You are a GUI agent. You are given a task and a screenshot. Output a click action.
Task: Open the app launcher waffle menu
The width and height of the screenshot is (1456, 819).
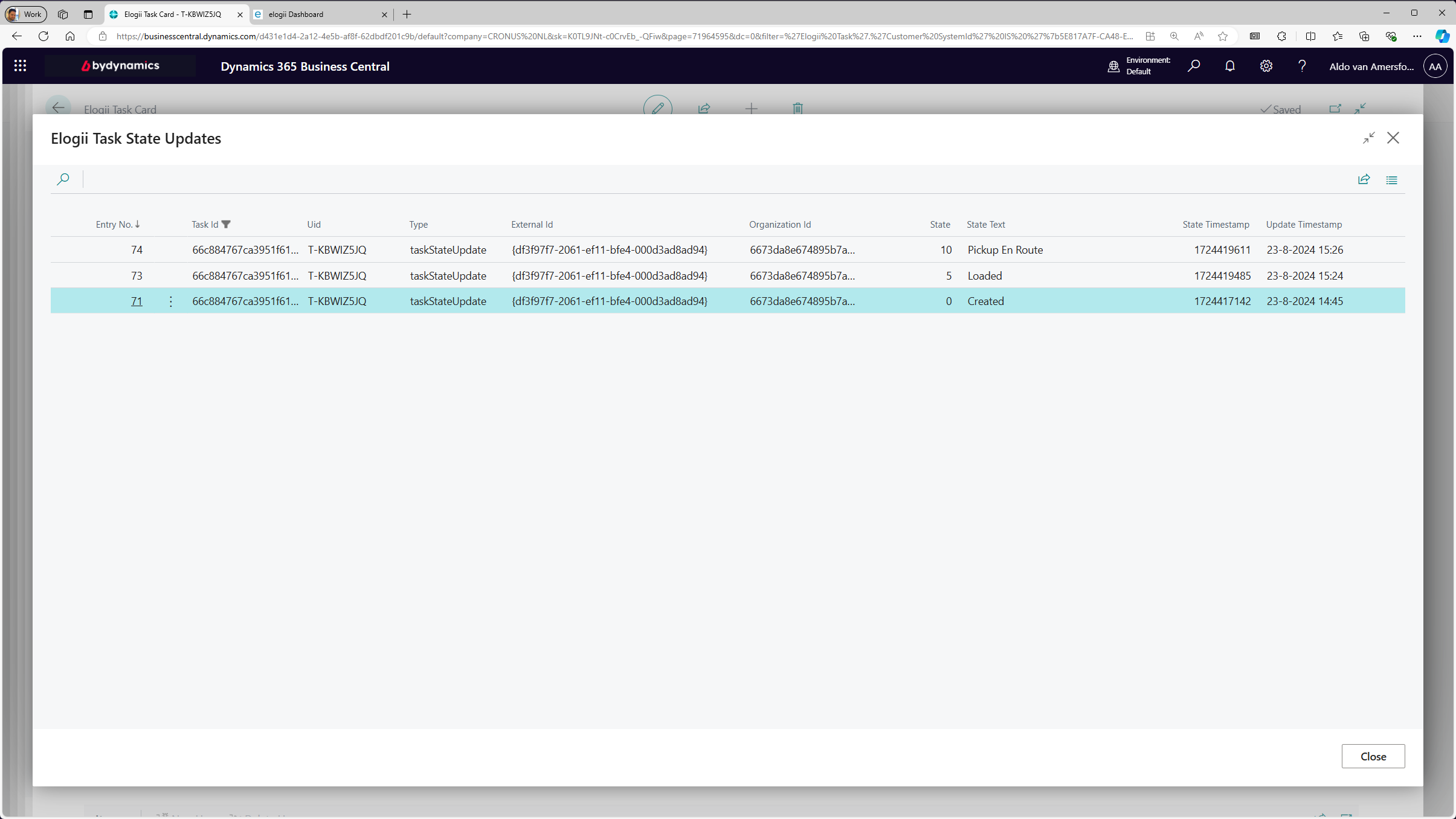[20, 66]
